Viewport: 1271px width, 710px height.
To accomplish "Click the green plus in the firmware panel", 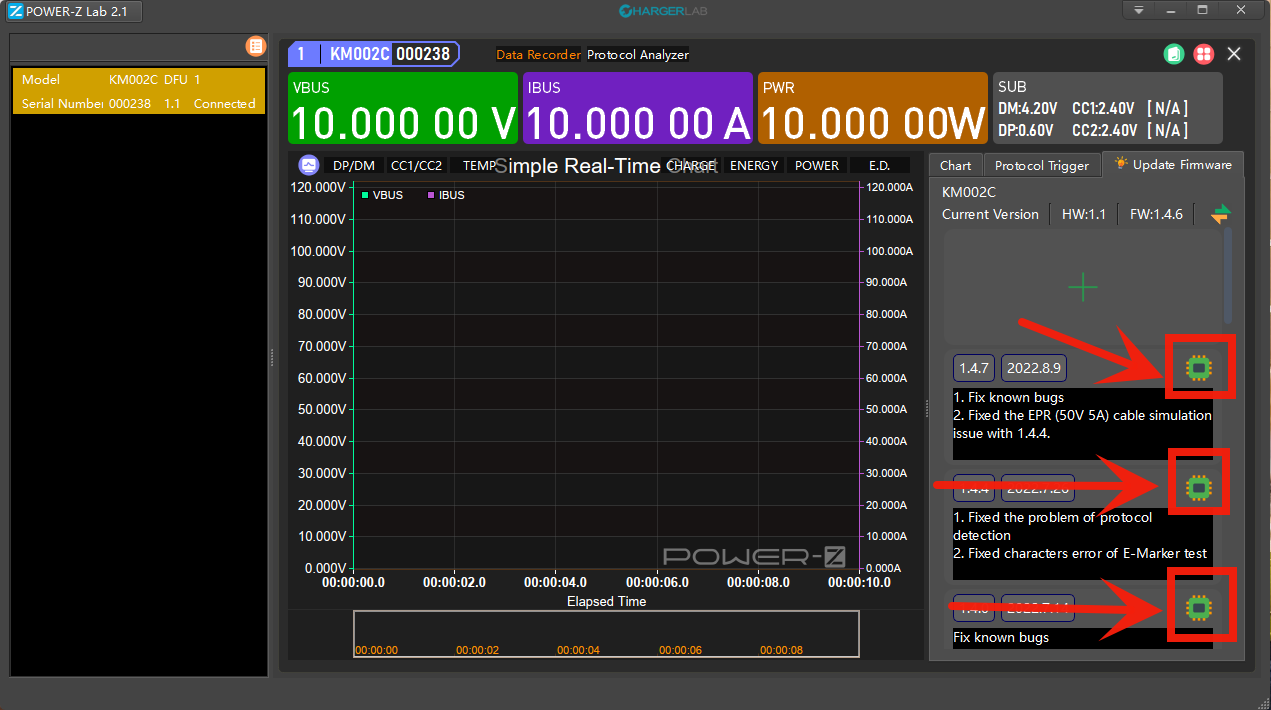I will click(x=1083, y=287).
